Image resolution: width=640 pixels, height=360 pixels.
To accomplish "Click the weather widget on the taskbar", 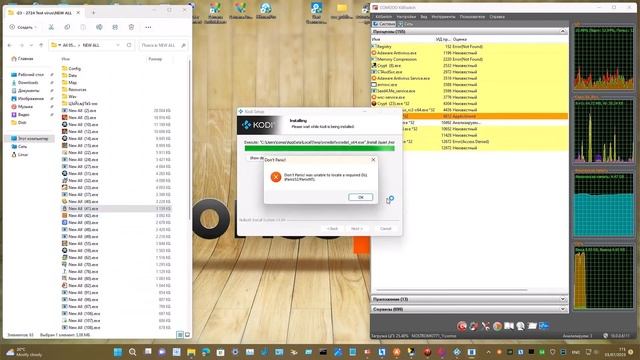I will 25,352.
